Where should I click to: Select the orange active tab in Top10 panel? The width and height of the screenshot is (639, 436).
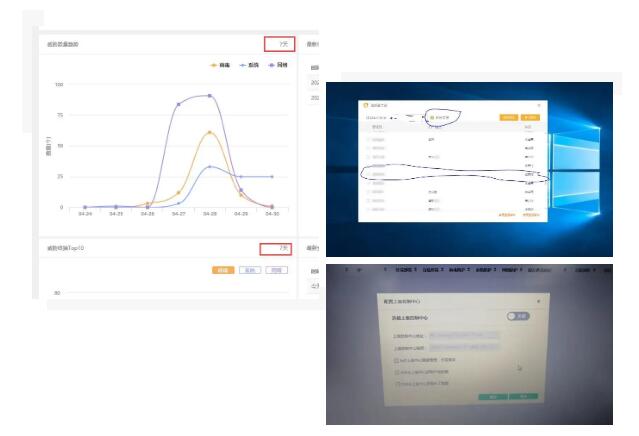222,270
